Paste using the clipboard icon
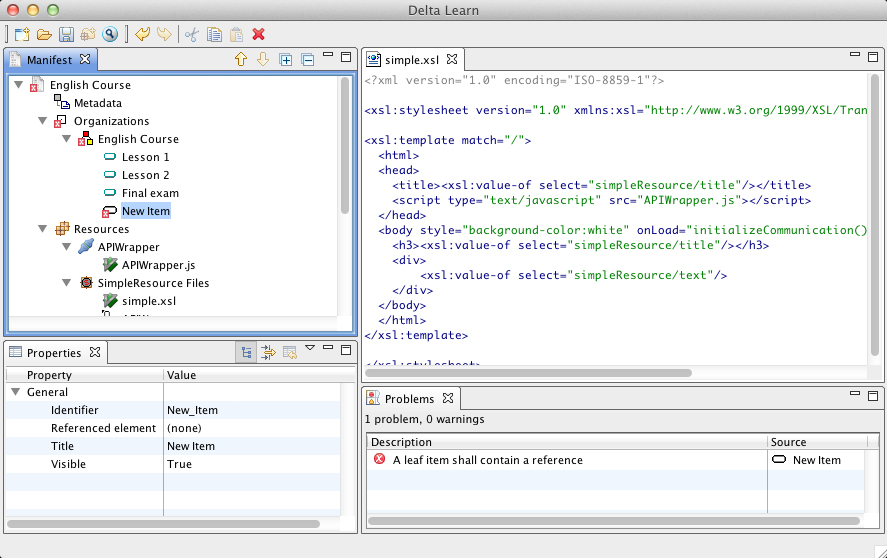Image resolution: width=887 pixels, height=558 pixels. (x=236, y=35)
